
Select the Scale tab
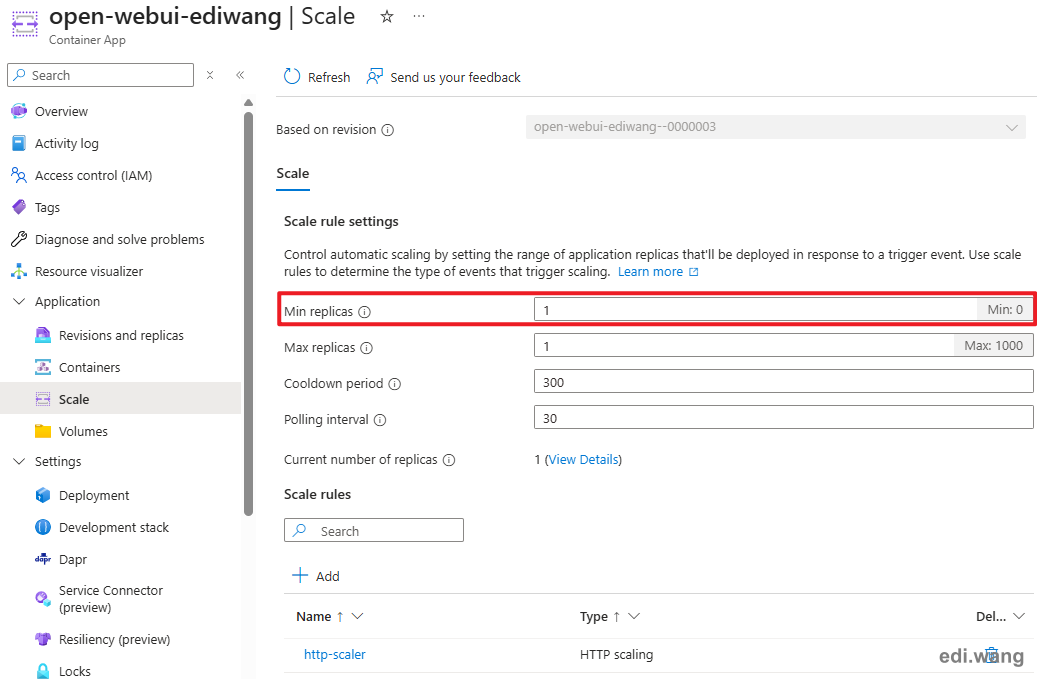[292, 174]
